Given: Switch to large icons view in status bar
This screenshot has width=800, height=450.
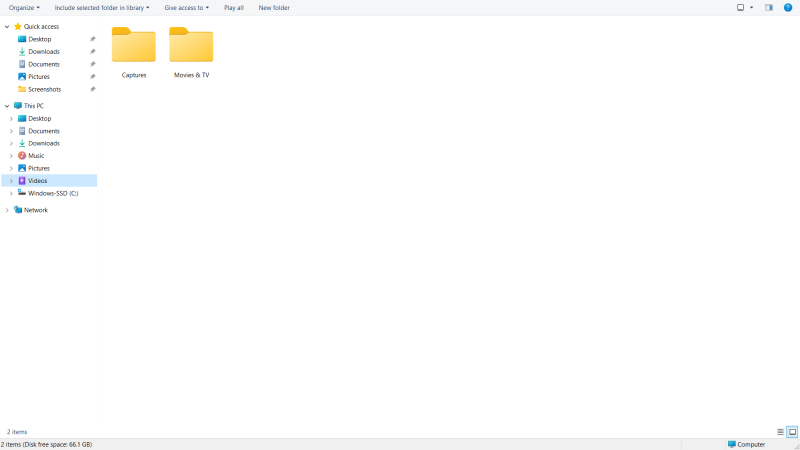Looking at the screenshot, I should coord(792,432).
